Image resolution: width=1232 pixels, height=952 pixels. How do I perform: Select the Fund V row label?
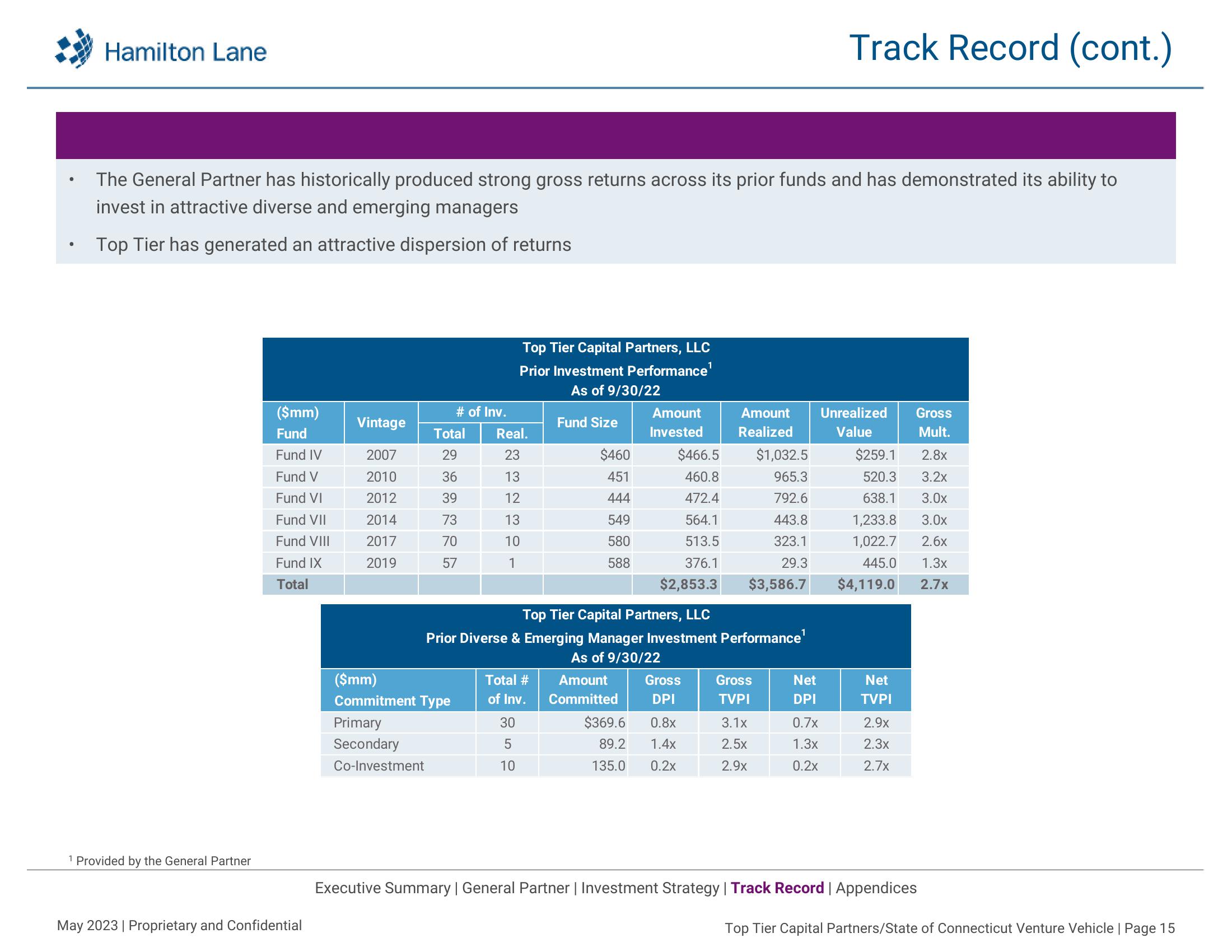297,477
